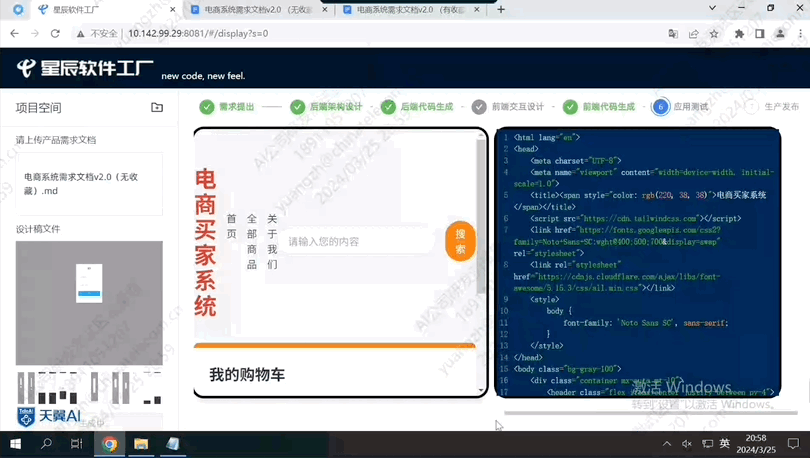Click the 后端代码生成 step checkmark icon

click(388, 107)
